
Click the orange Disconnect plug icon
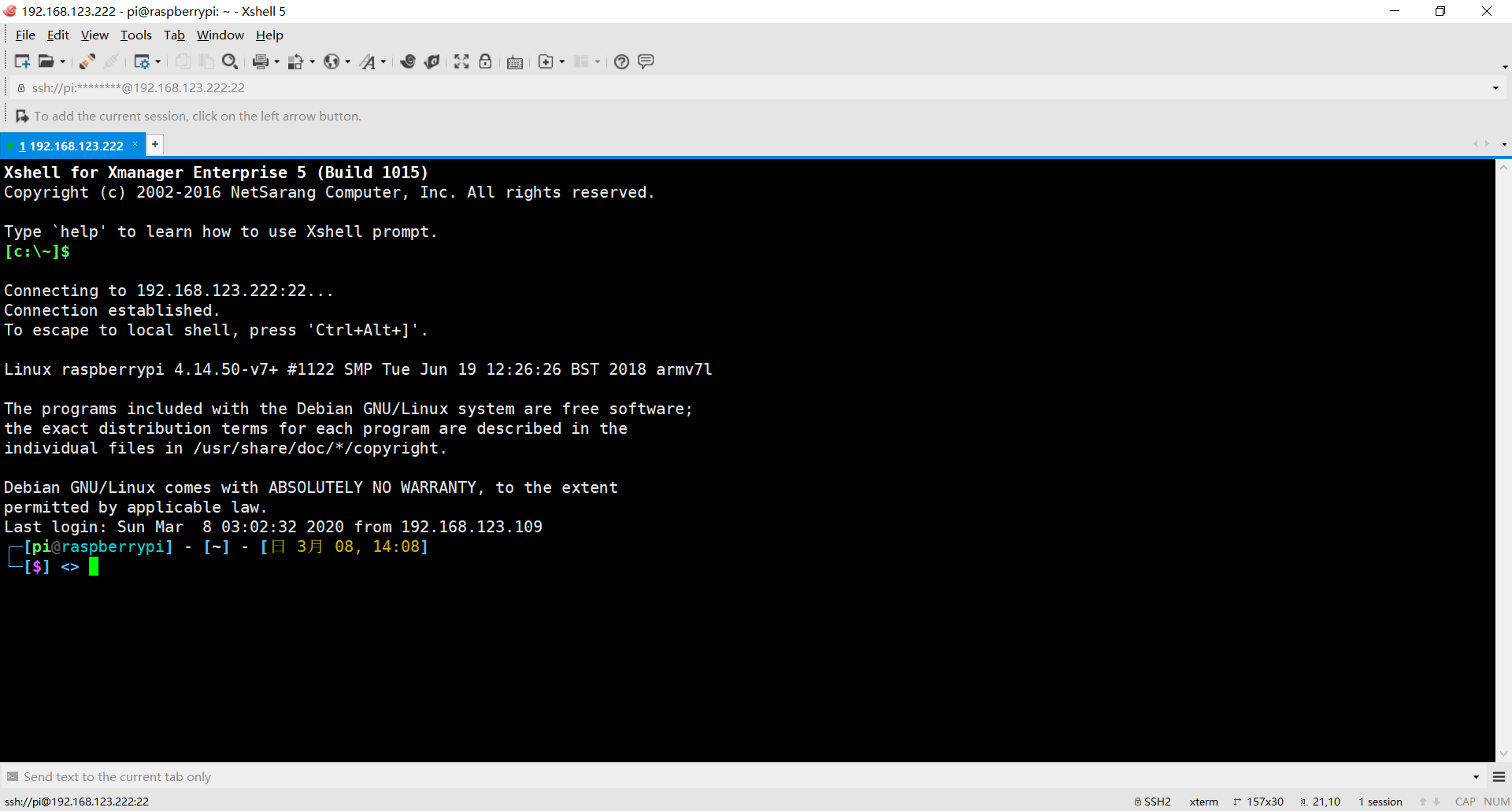click(x=87, y=61)
